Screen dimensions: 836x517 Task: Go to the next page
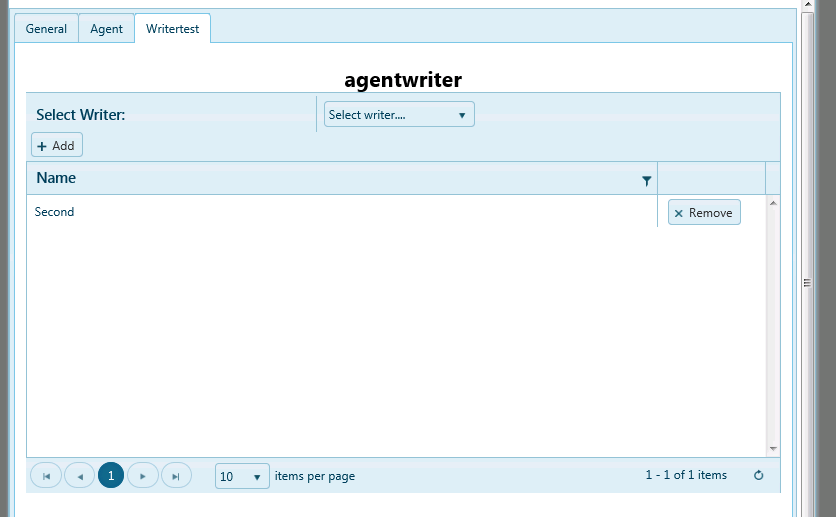(144, 476)
